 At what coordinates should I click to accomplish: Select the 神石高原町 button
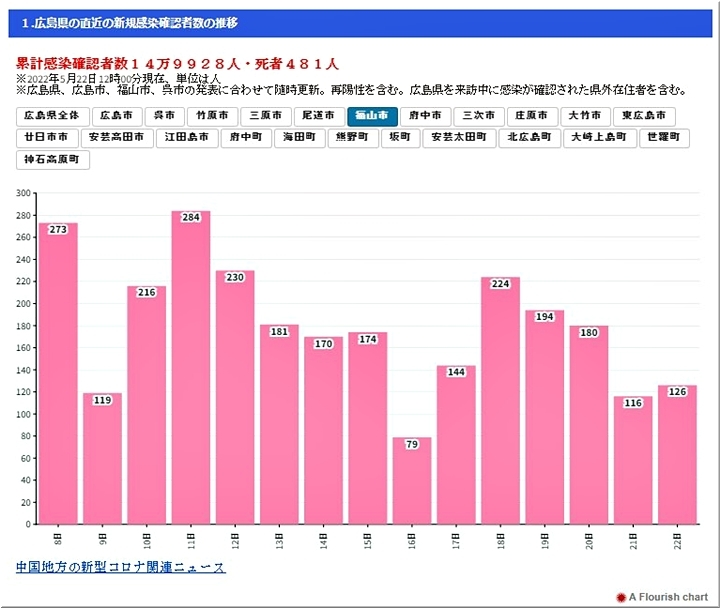54,160
